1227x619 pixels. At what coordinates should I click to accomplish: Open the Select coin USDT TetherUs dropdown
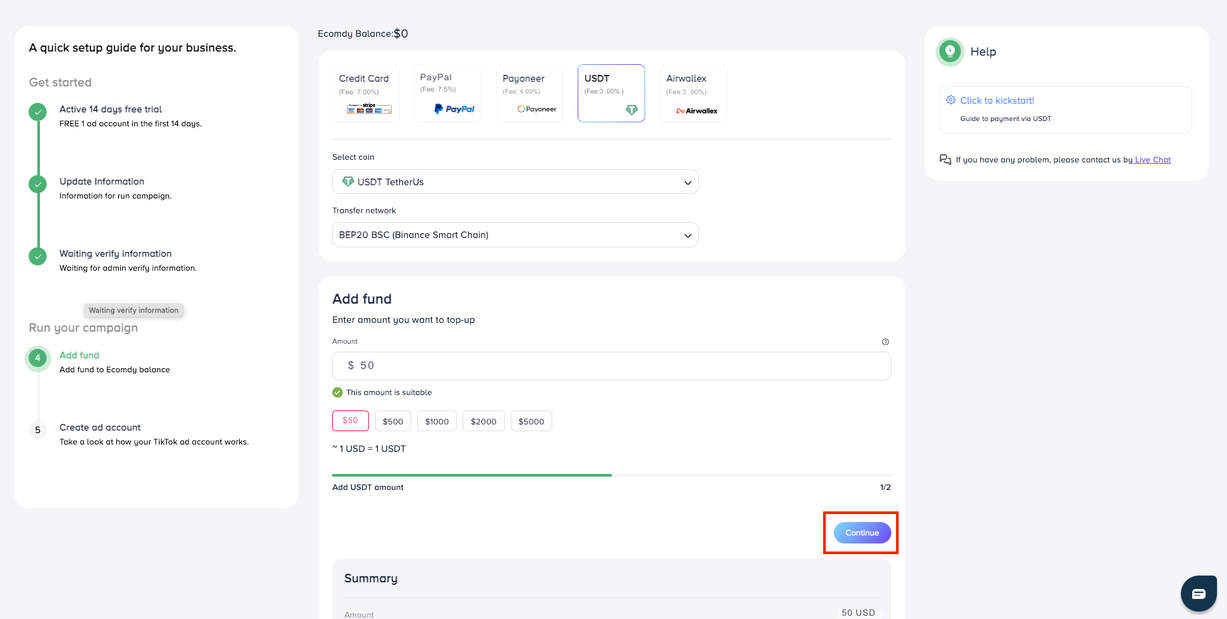click(515, 182)
